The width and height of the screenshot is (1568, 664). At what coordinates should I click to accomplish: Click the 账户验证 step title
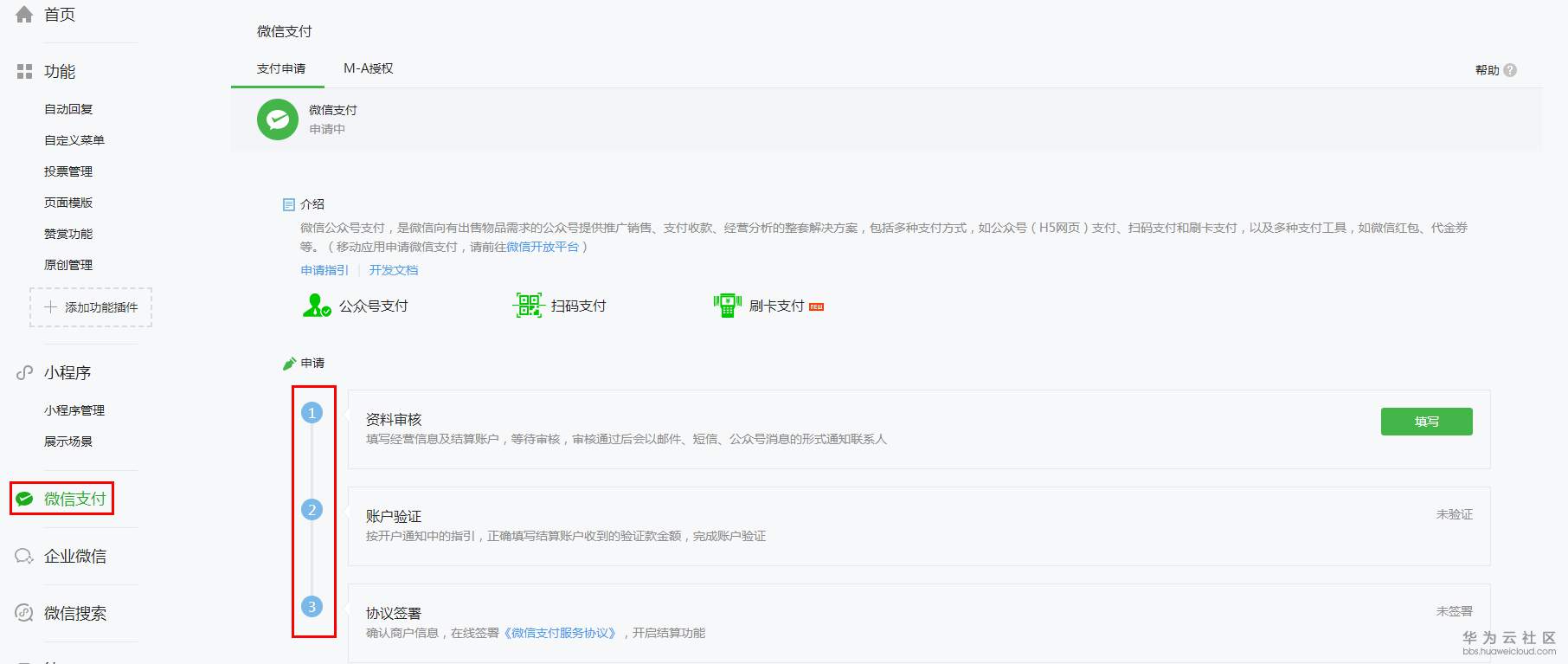point(394,516)
